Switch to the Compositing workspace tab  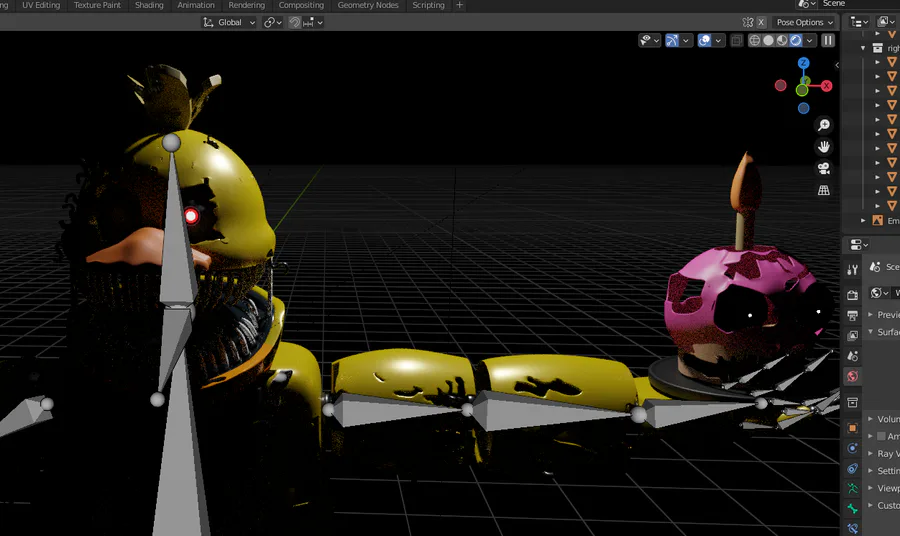[301, 5]
